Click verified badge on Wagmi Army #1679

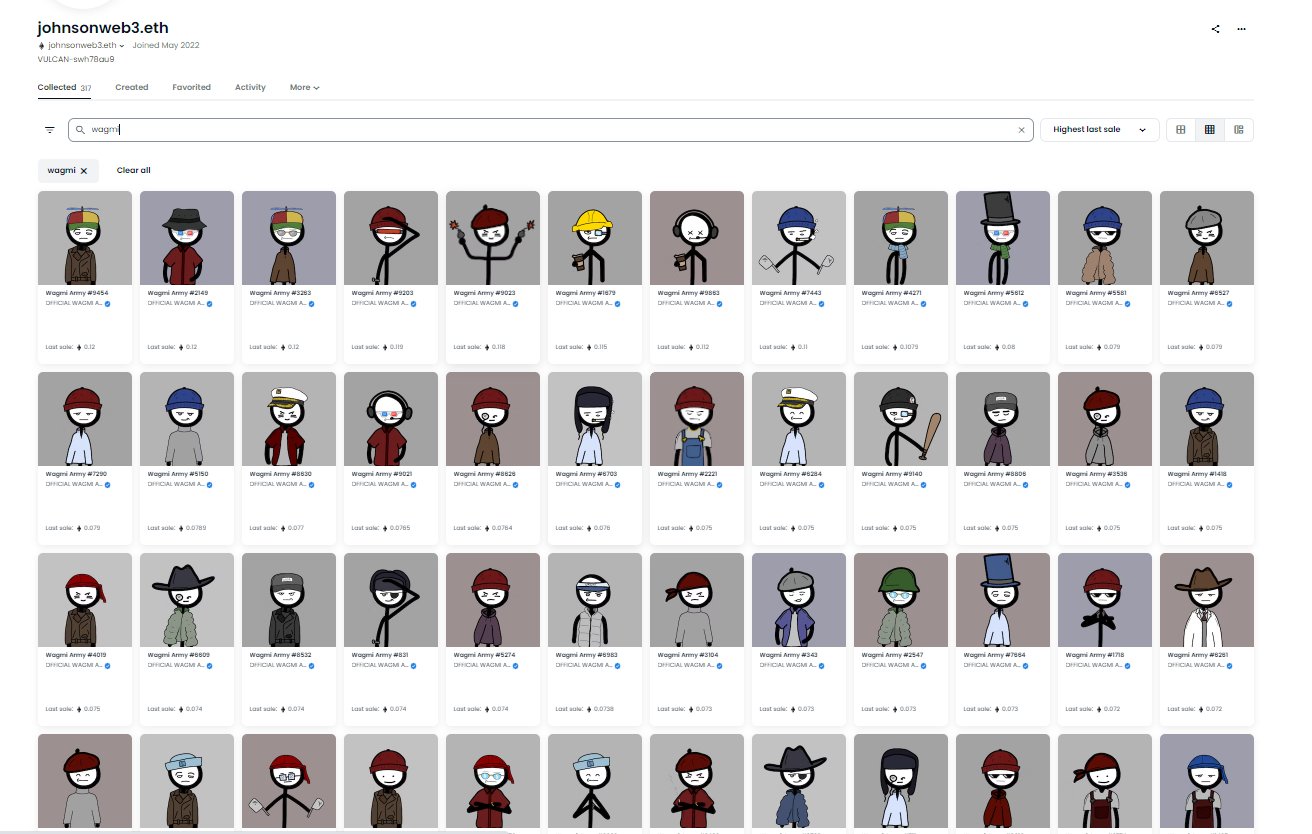coord(617,302)
